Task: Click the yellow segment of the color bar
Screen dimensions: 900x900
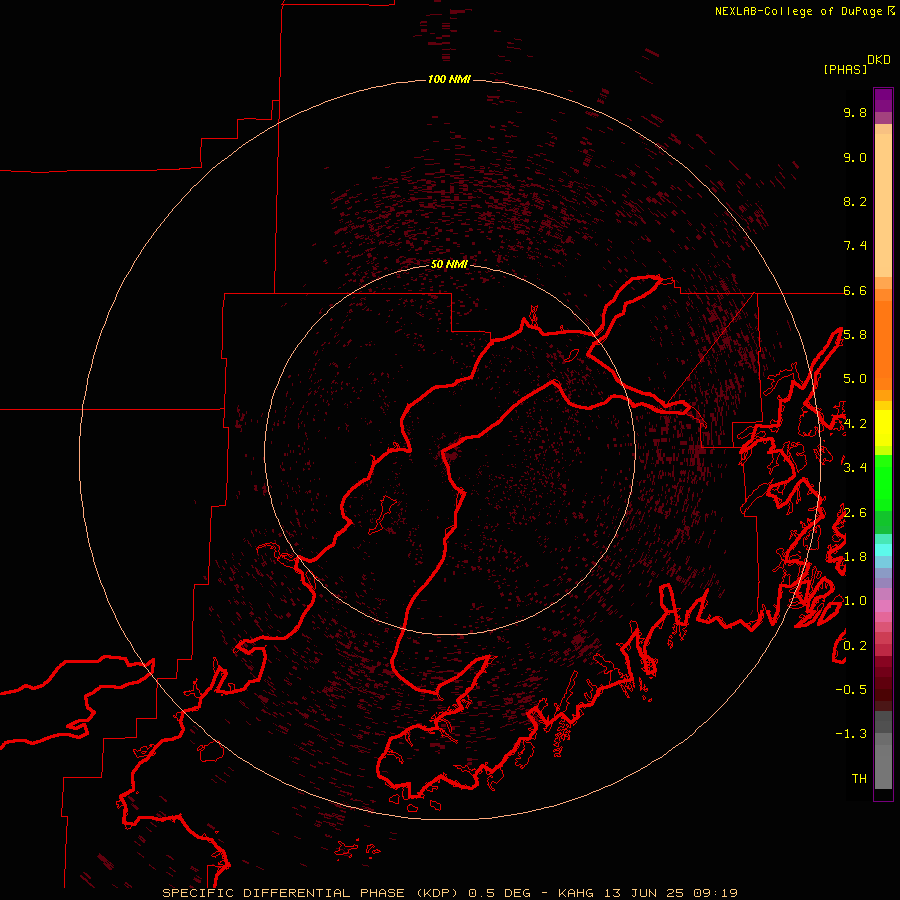Action: (883, 428)
